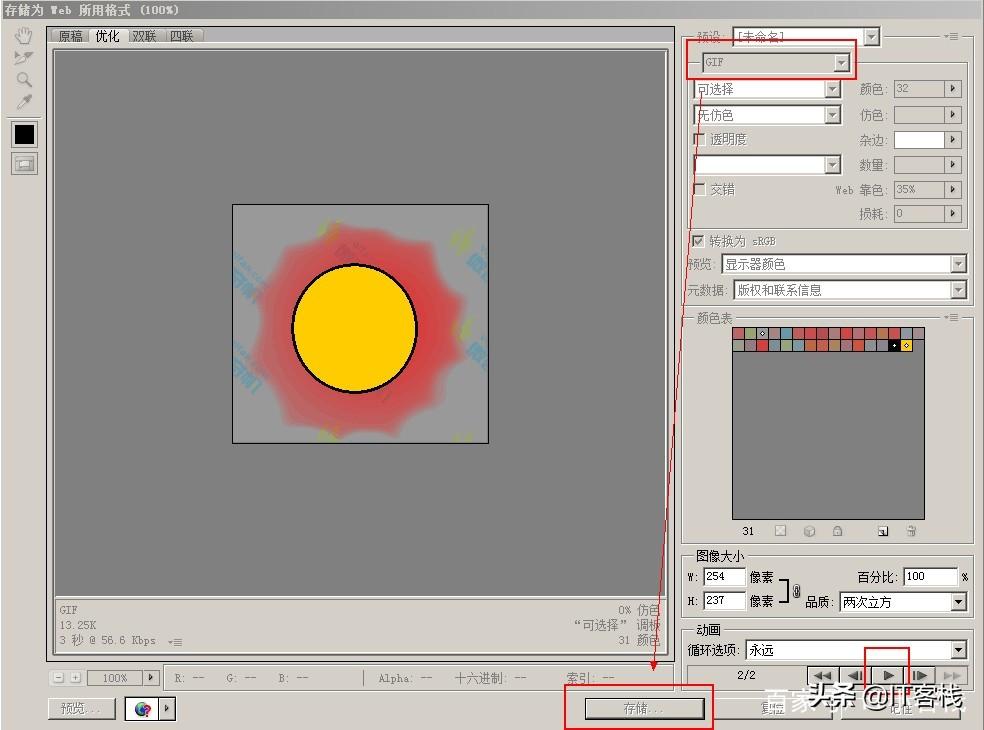Open the 预览 显示器颜色 dropdown
This screenshot has height=730, width=984.
(x=844, y=264)
